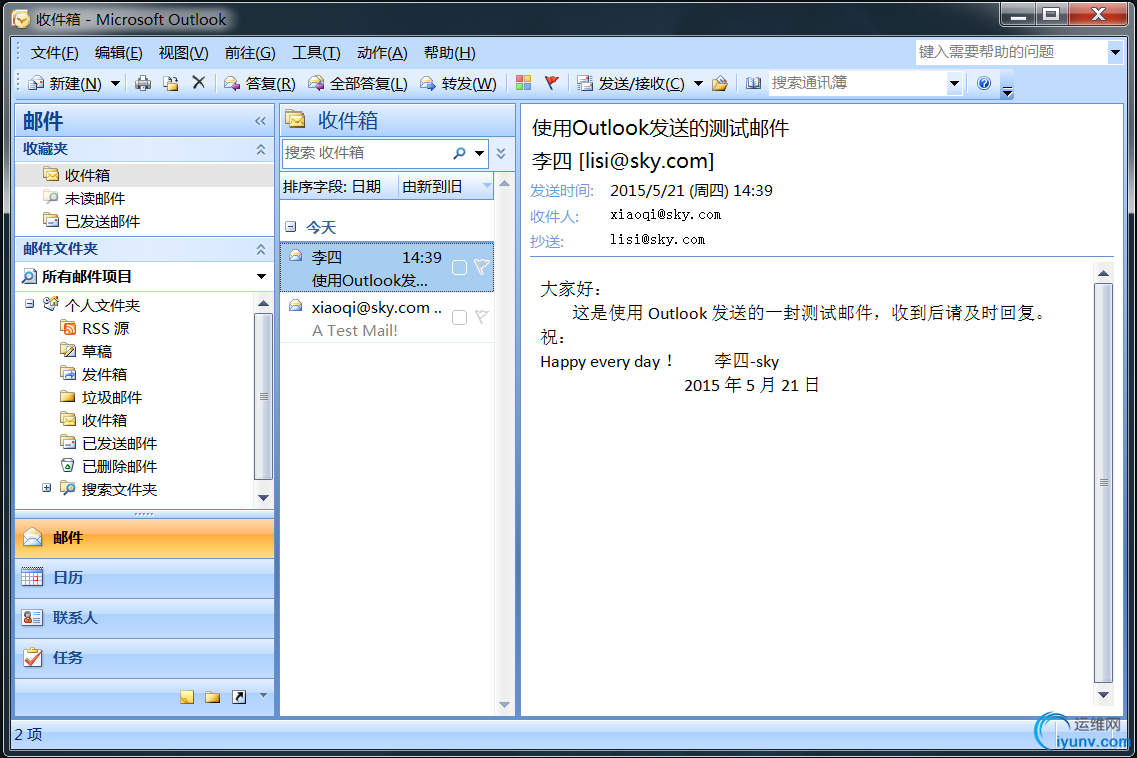
Task: Collapse the 今天 message group
Action: (291, 226)
